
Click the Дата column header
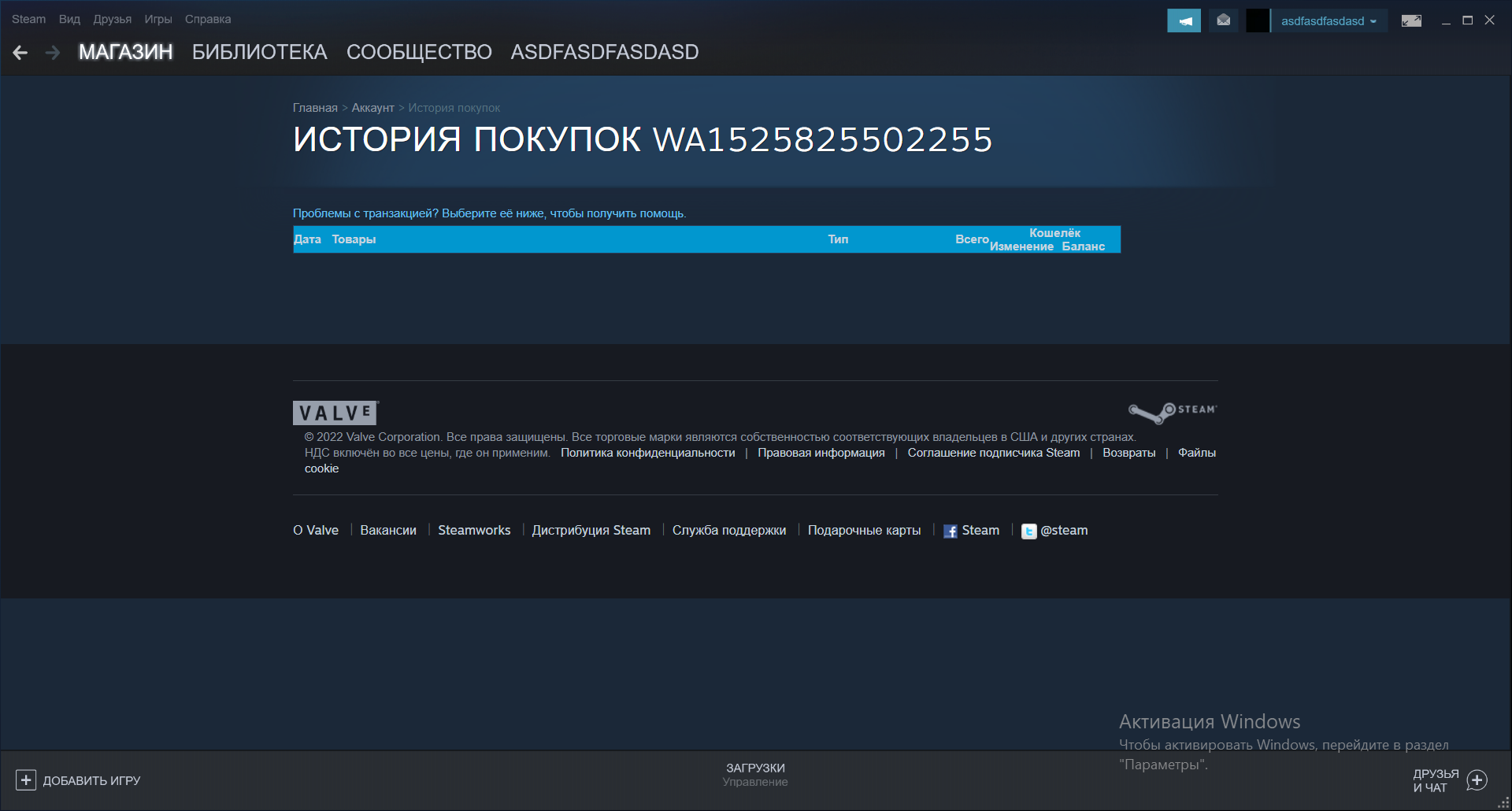(x=307, y=239)
